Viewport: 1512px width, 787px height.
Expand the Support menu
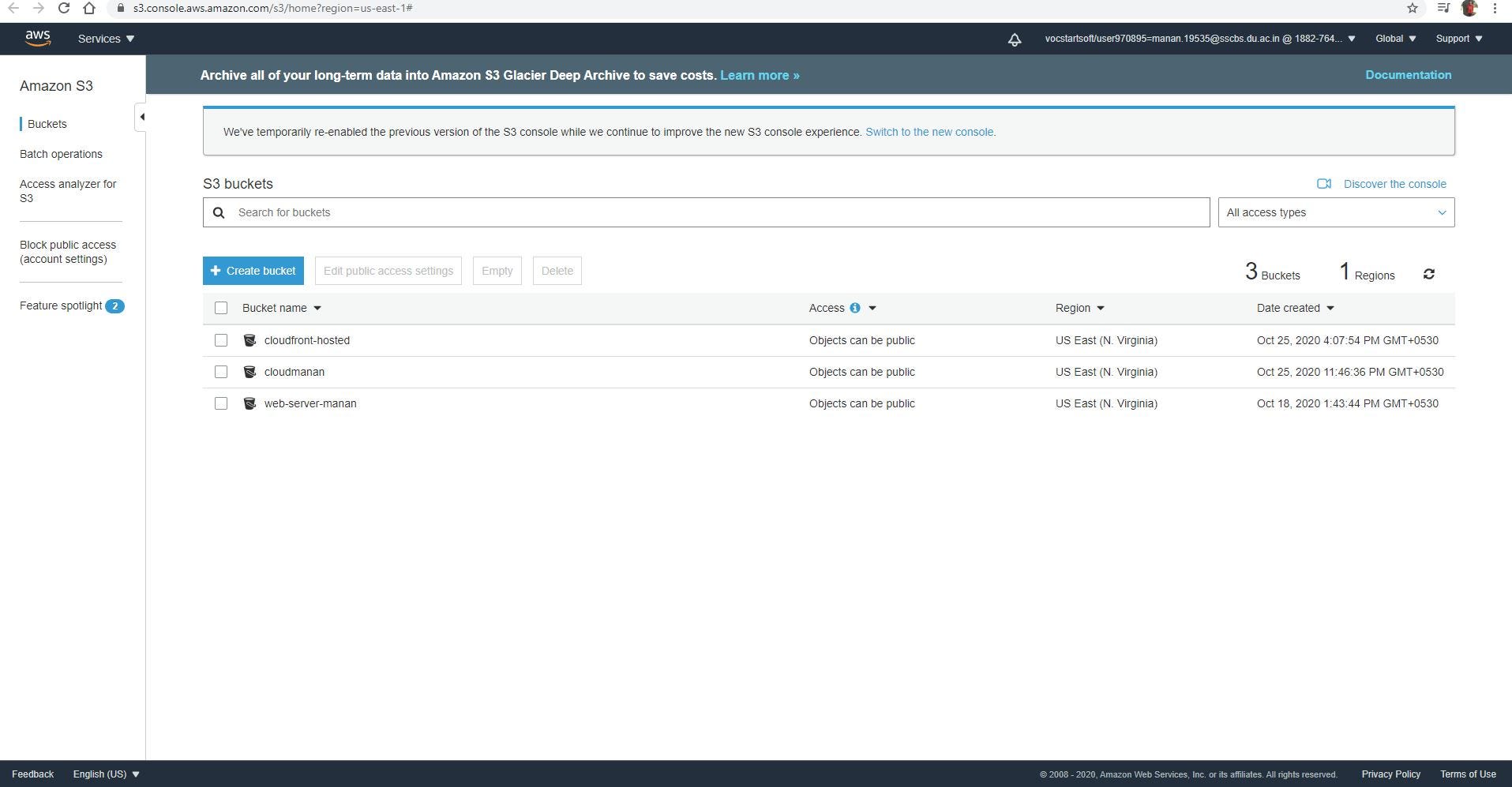click(1459, 39)
